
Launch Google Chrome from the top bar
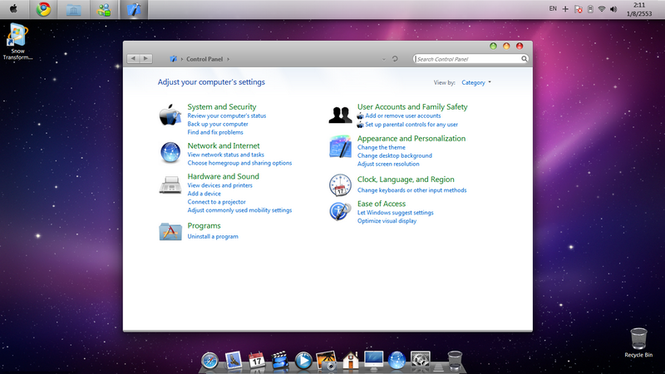point(43,9)
